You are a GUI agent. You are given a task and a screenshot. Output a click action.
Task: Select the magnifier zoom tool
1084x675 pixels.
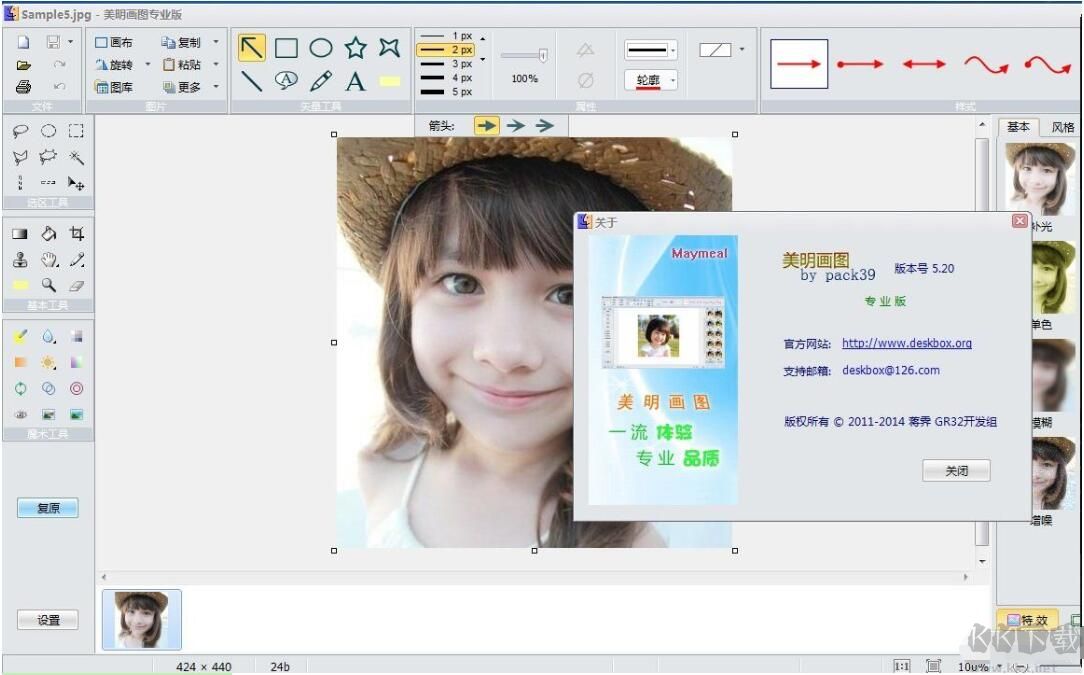click(48, 285)
